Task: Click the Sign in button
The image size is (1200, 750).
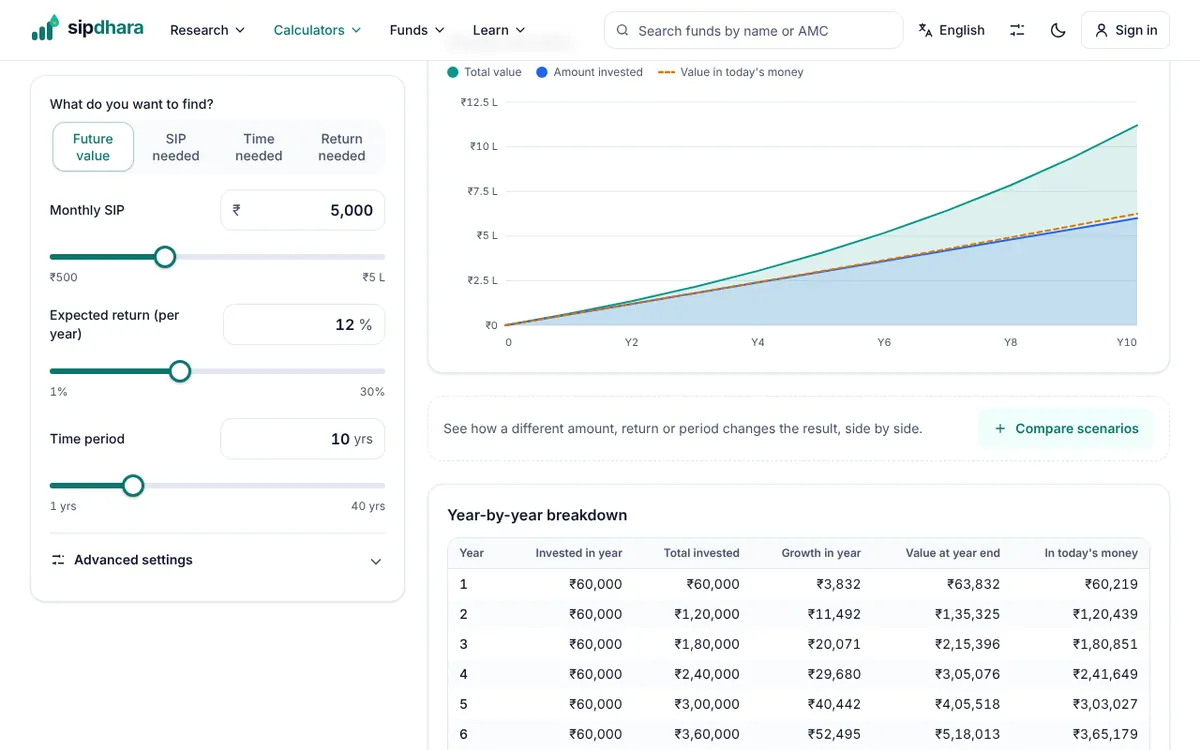Action: point(1125,30)
